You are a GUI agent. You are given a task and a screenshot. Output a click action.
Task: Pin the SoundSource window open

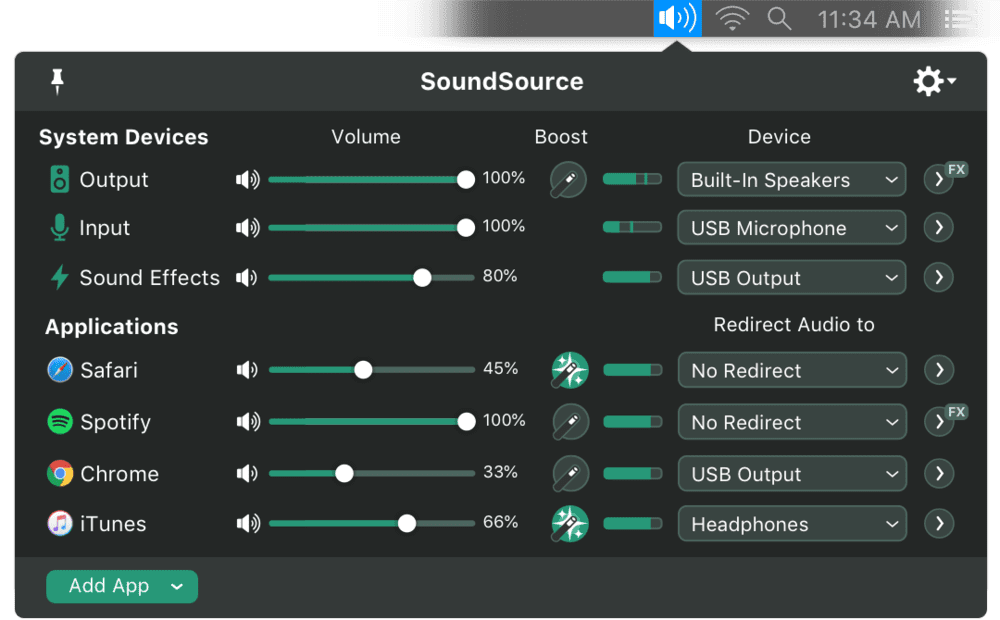(x=57, y=81)
